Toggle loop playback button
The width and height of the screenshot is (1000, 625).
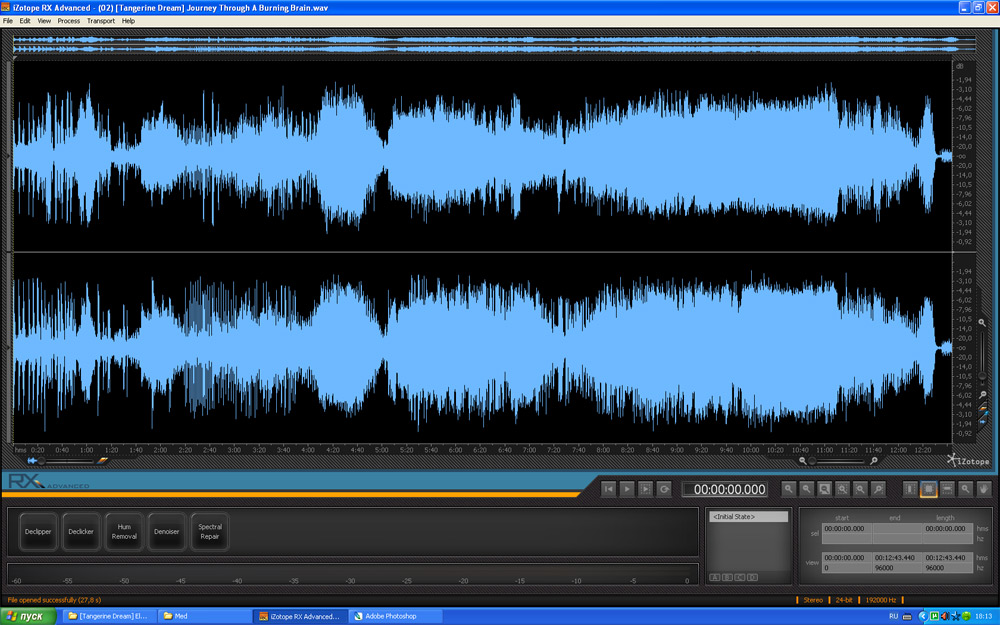click(664, 489)
